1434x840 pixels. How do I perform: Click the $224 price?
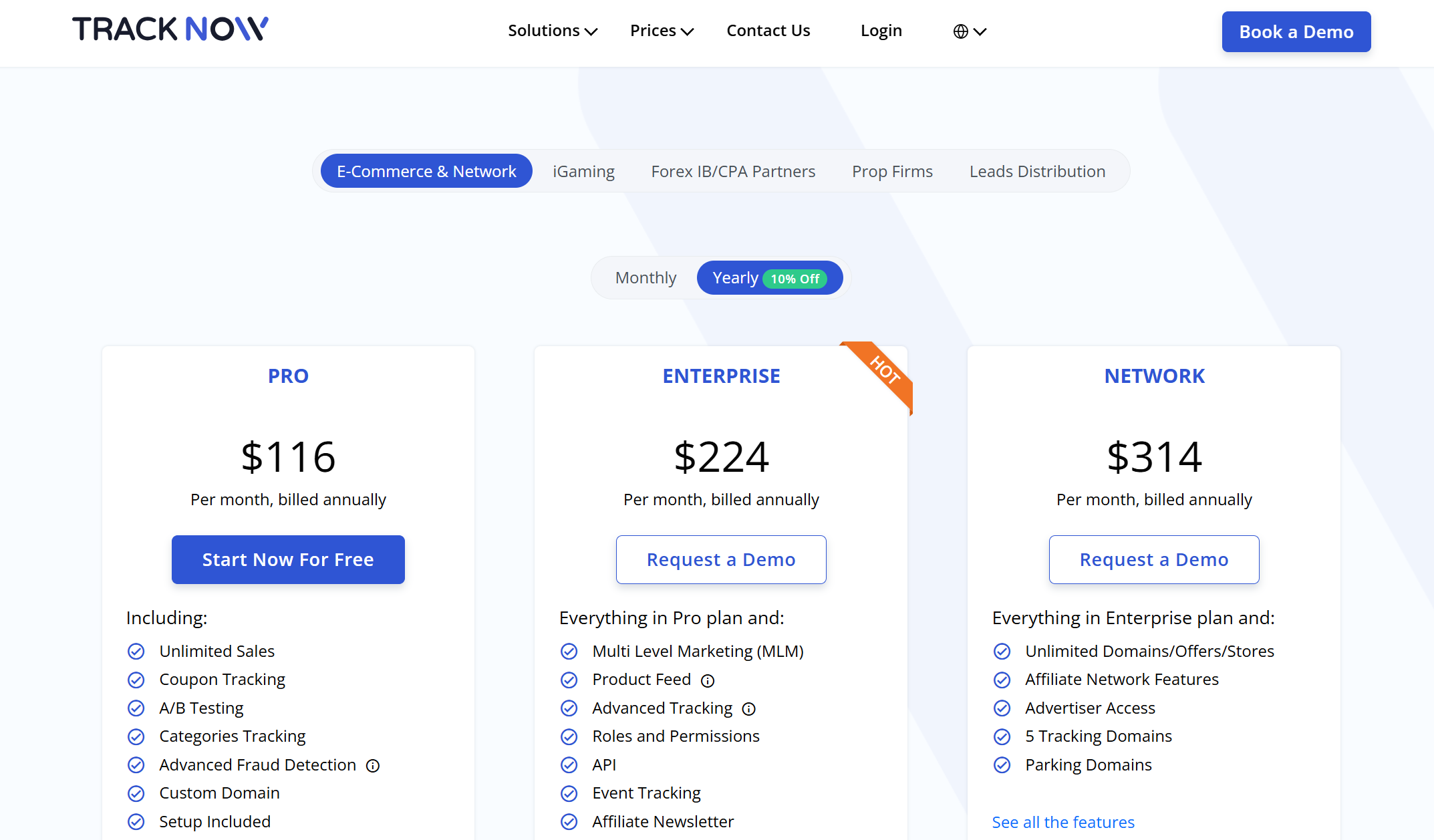coord(721,456)
